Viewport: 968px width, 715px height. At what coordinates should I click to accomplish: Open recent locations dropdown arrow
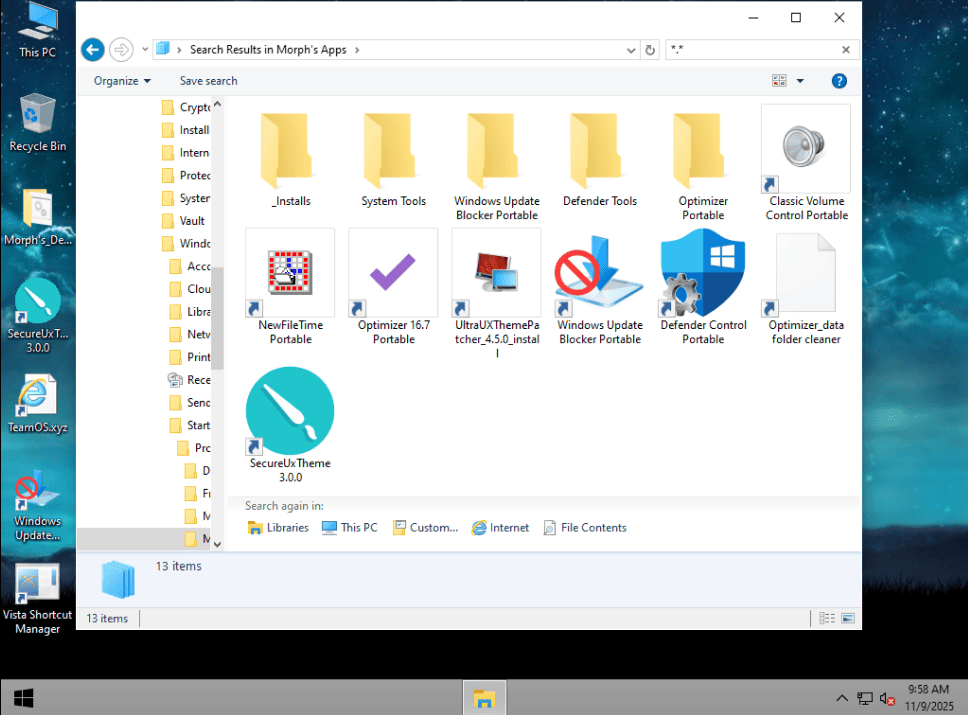[x=145, y=49]
